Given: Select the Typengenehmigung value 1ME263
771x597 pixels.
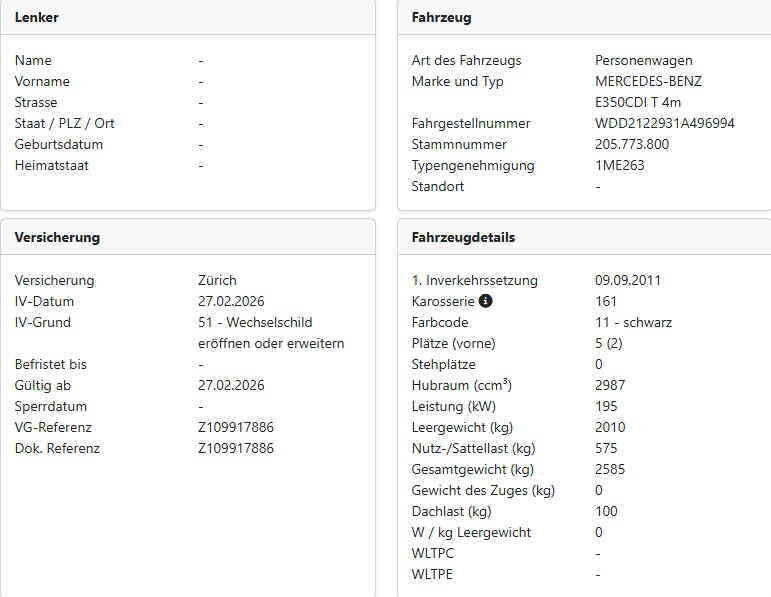Looking at the screenshot, I should tap(620, 165).
